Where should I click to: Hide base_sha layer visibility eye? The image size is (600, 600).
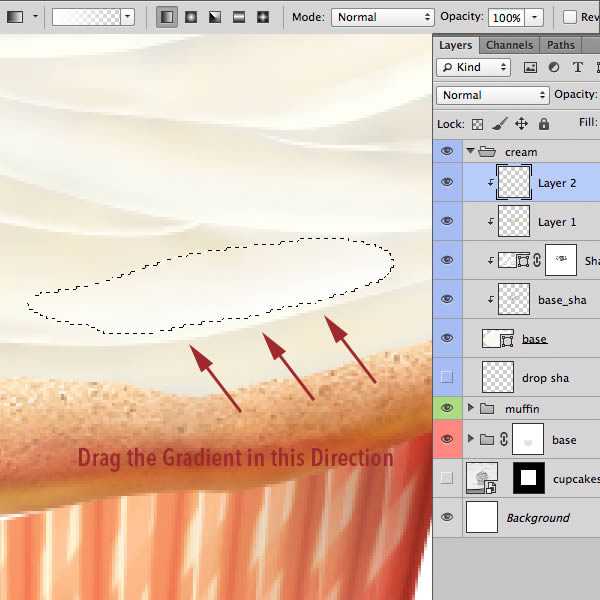[447, 299]
